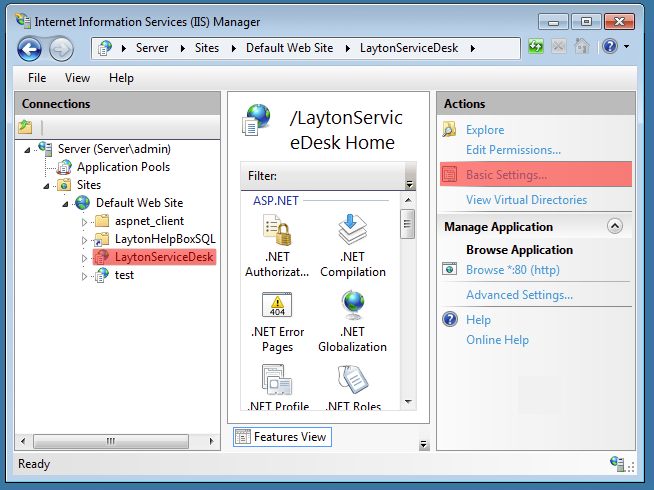The height and width of the screenshot is (490, 654).
Task: Click the Stop icon in the address toolbar
Action: (558, 46)
